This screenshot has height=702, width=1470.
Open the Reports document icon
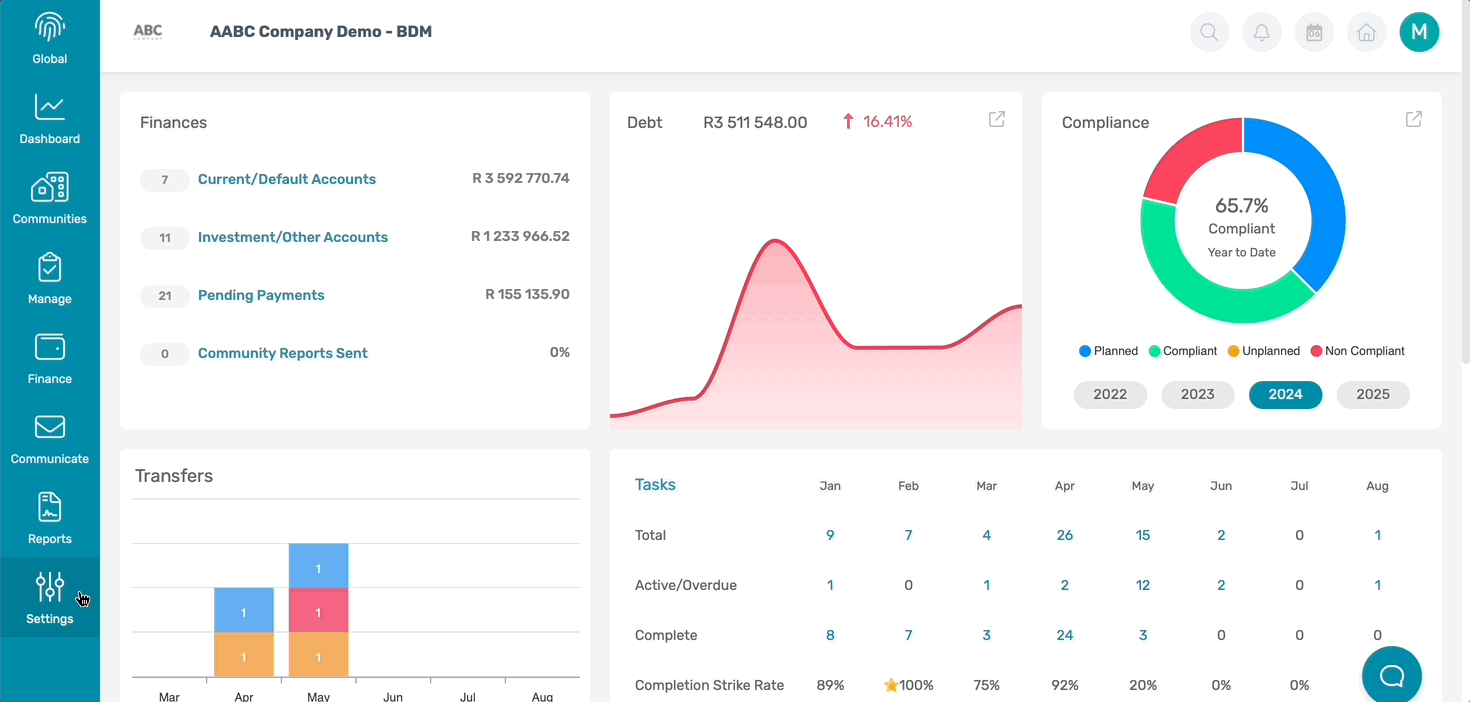pos(50,507)
